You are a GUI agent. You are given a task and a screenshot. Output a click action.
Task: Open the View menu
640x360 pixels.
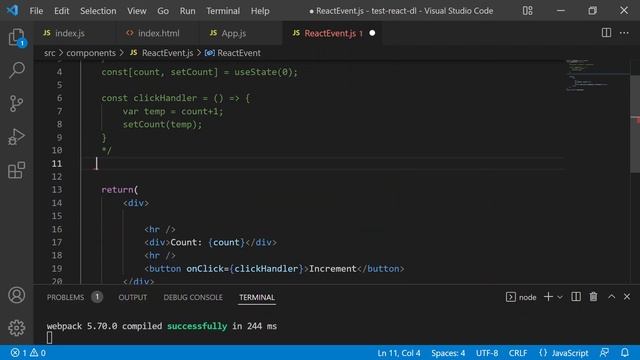[137, 11]
